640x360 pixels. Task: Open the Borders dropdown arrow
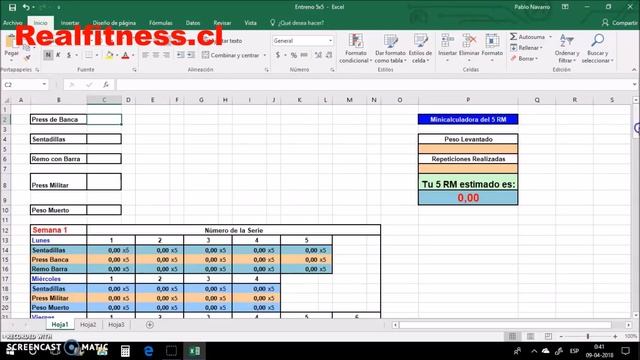coord(97,55)
